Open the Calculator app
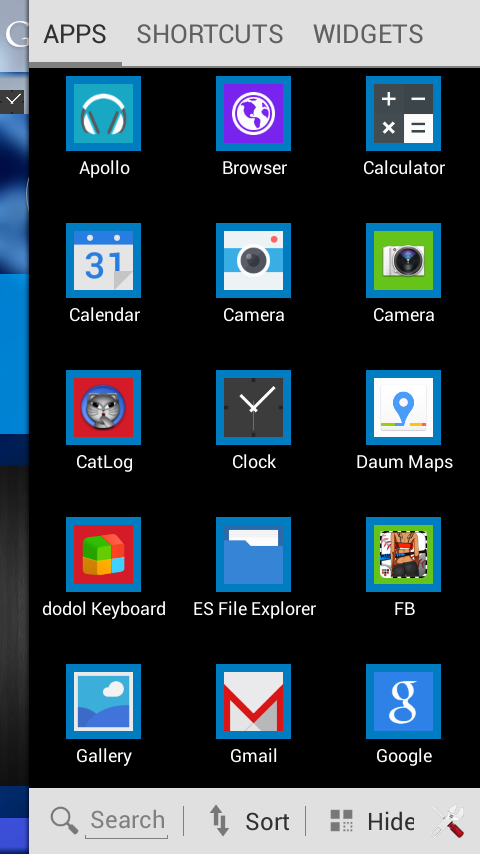The width and height of the screenshot is (480, 854). click(x=403, y=113)
